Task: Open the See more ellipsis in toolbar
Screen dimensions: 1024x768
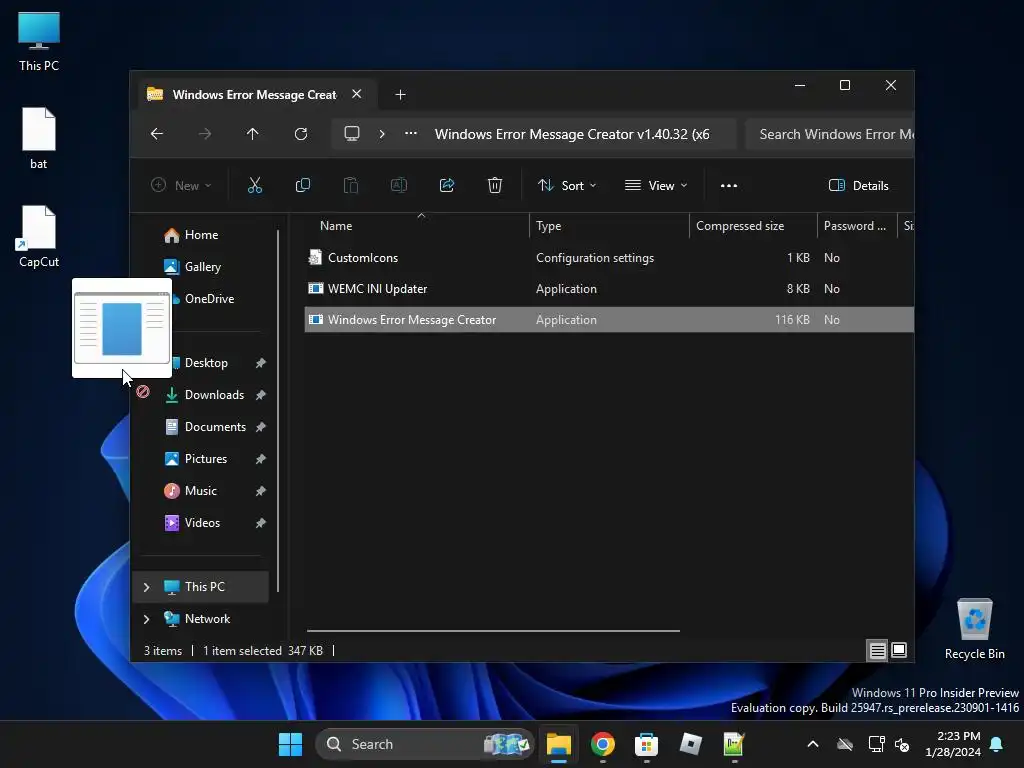Action: (x=729, y=185)
